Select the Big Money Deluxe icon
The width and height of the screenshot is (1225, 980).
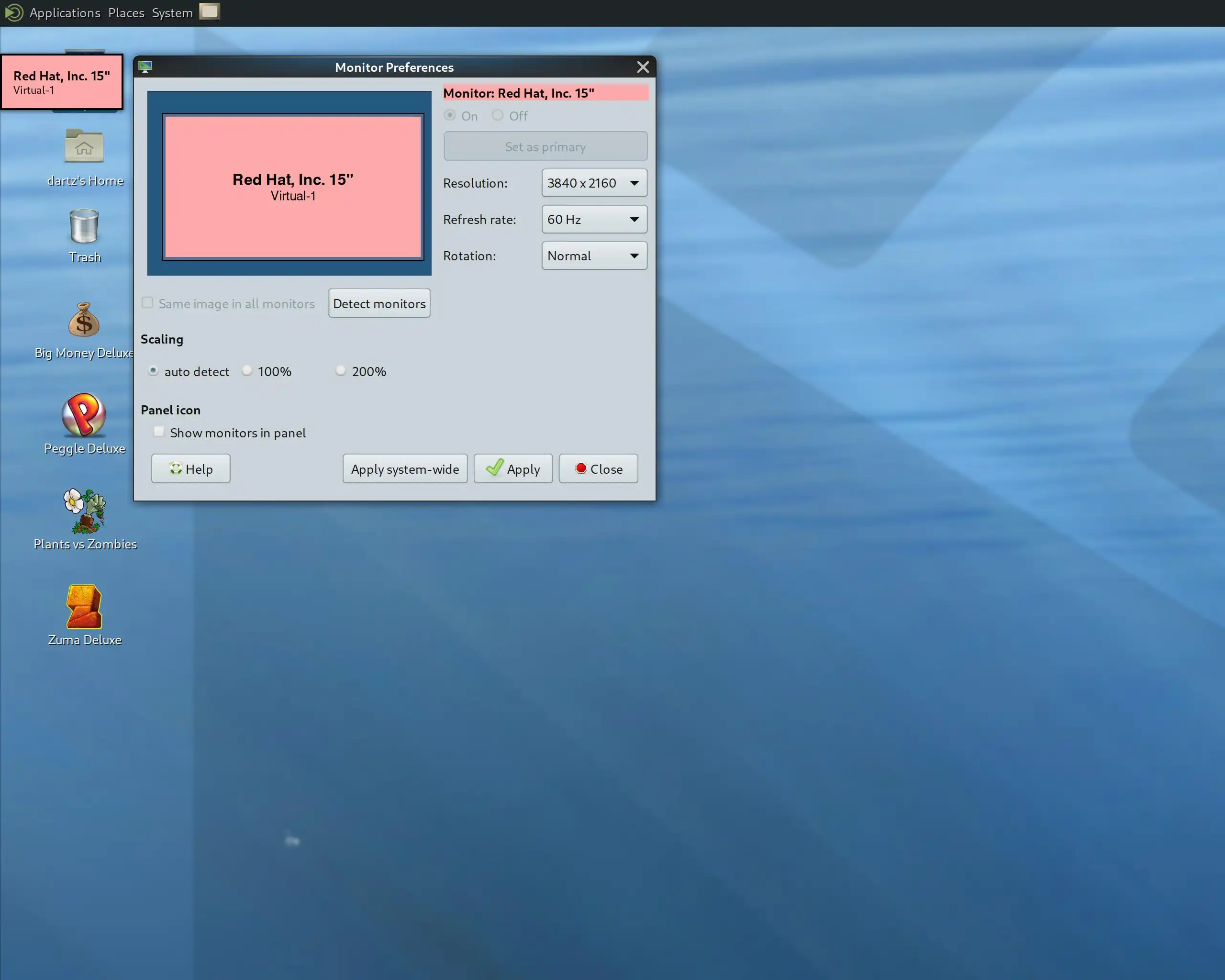coord(84,321)
